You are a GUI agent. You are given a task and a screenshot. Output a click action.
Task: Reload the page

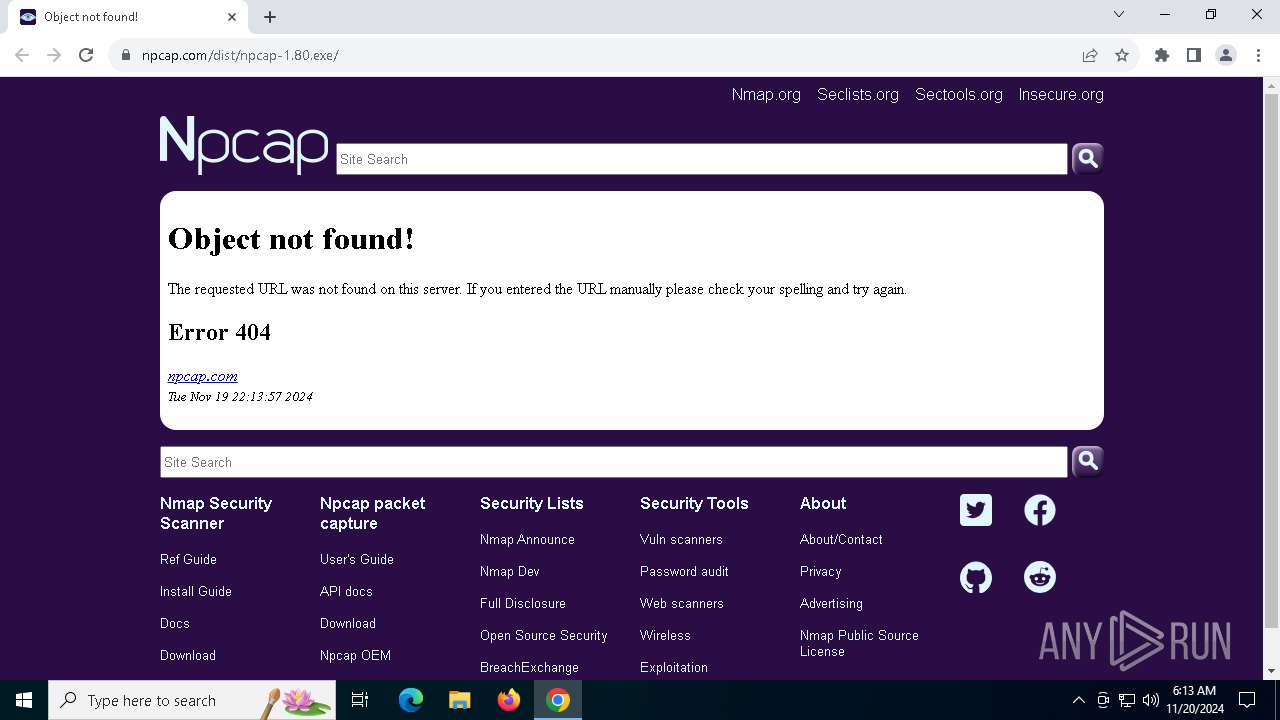coord(86,55)
